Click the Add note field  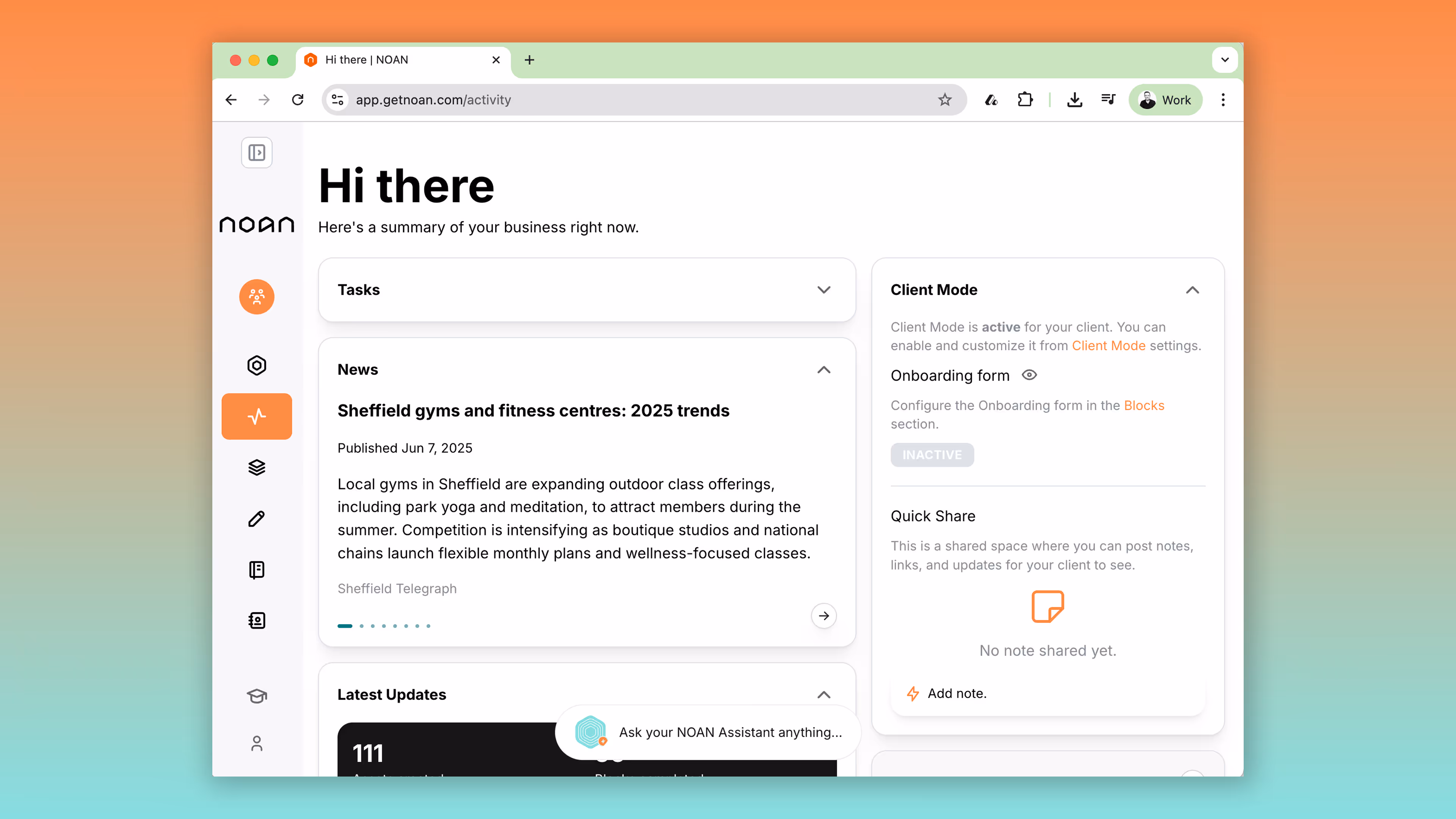click(x=1048, y=693)
